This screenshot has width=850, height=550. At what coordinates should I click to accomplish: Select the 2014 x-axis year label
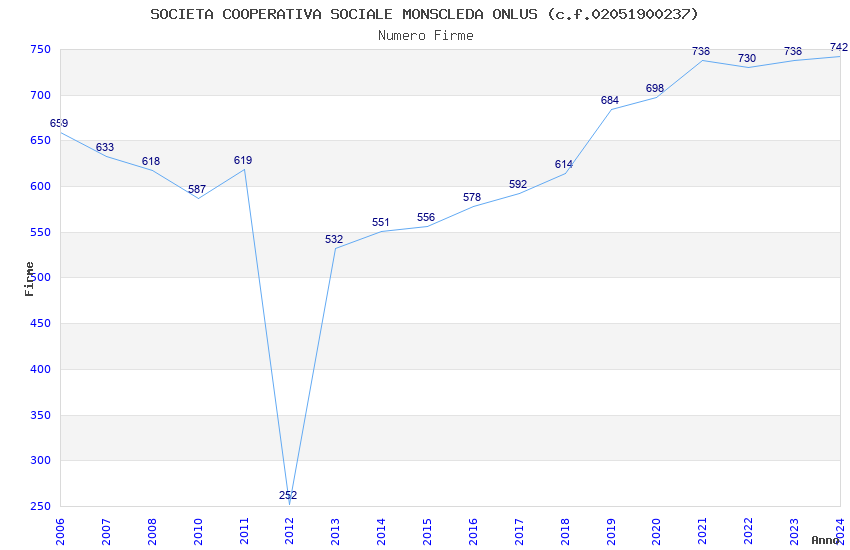pyautogui.click(x=381, y=532)
